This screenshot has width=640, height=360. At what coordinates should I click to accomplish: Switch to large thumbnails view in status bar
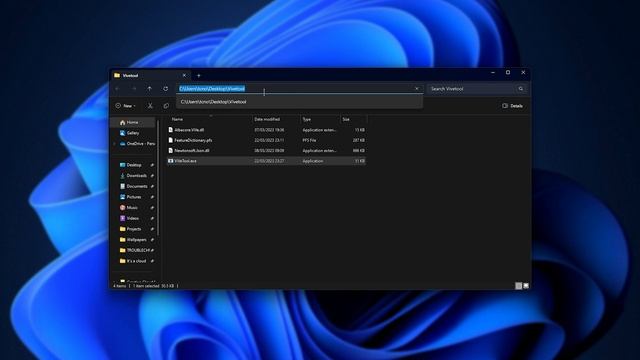(526, 286)
